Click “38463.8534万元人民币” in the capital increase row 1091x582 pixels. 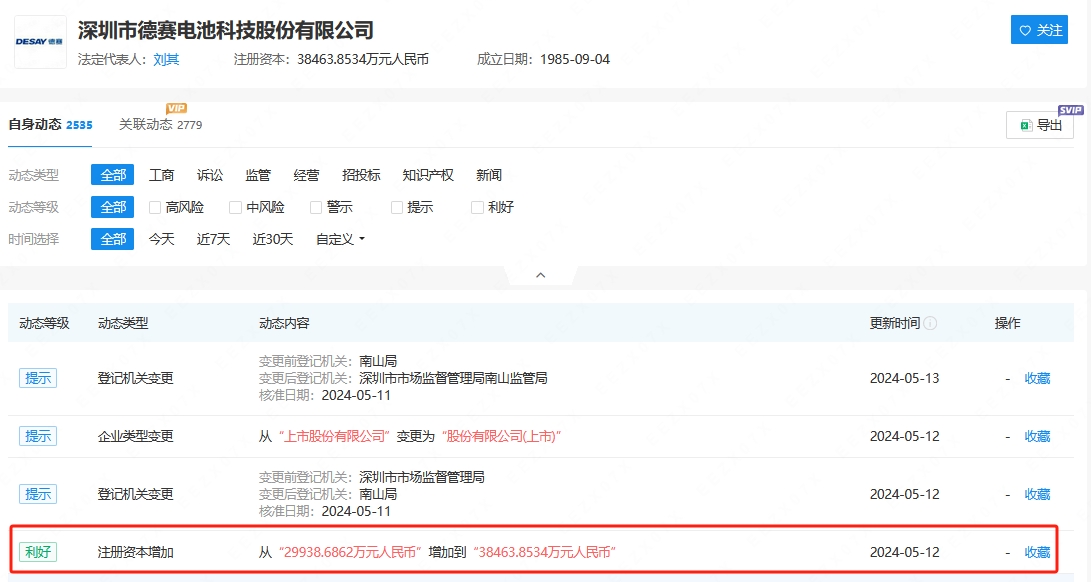coord(545,552)
